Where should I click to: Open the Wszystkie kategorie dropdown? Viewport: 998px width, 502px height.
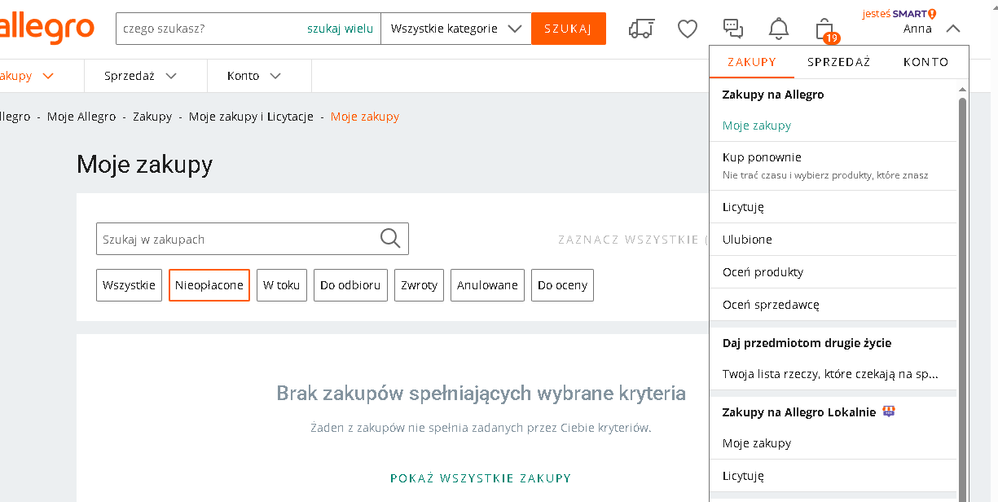click(456, 29)
